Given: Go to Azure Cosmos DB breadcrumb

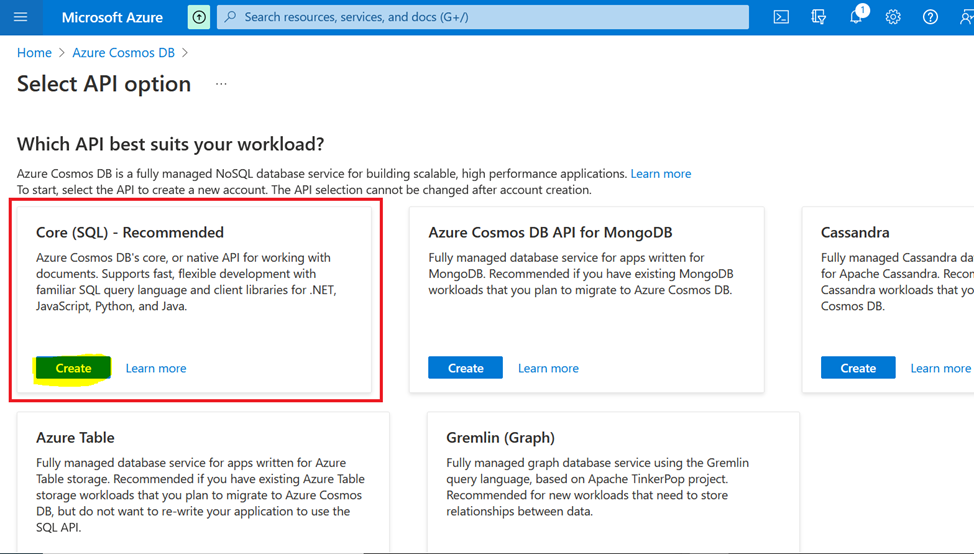Looking at the screenshot, I should tap(124, 53).
